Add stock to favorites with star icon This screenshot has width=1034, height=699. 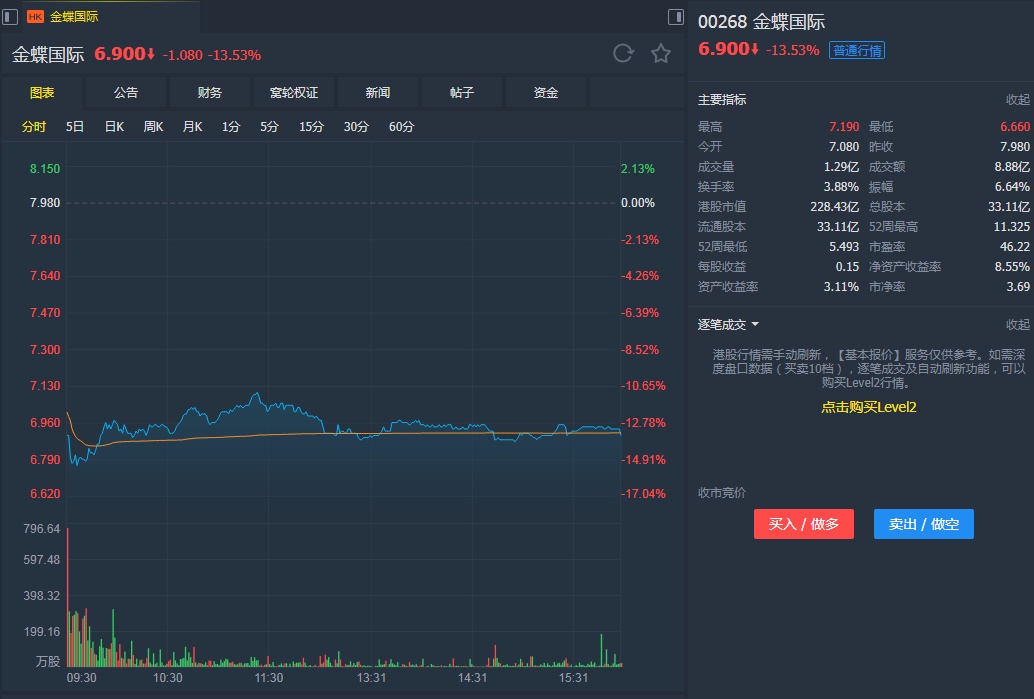coord(661,54)
